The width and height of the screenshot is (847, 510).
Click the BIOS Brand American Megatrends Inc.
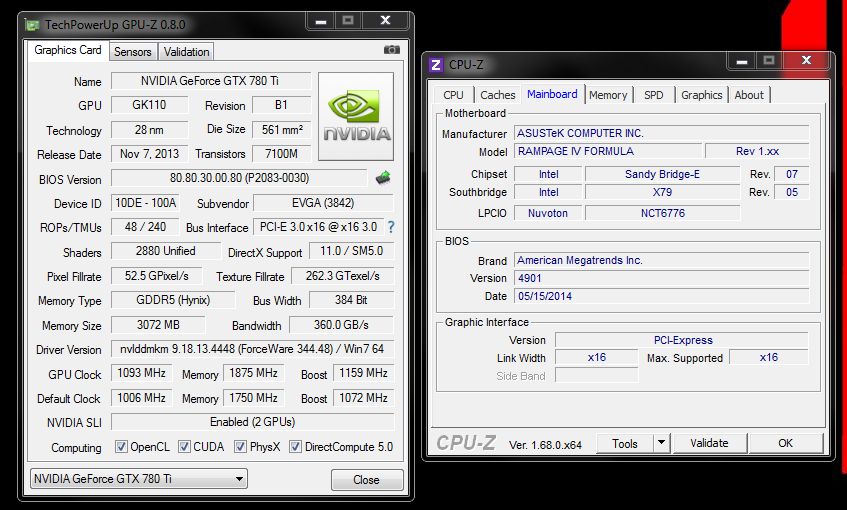pyautogui.click(x=662, y=260)
